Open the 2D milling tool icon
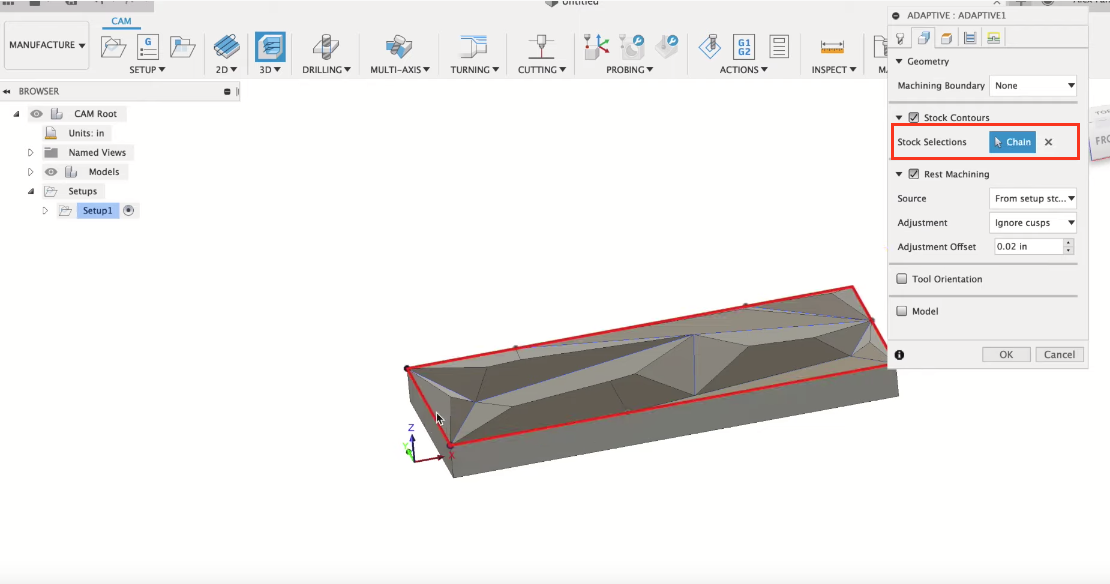1110x584 pixels. (x=226, y=47)
